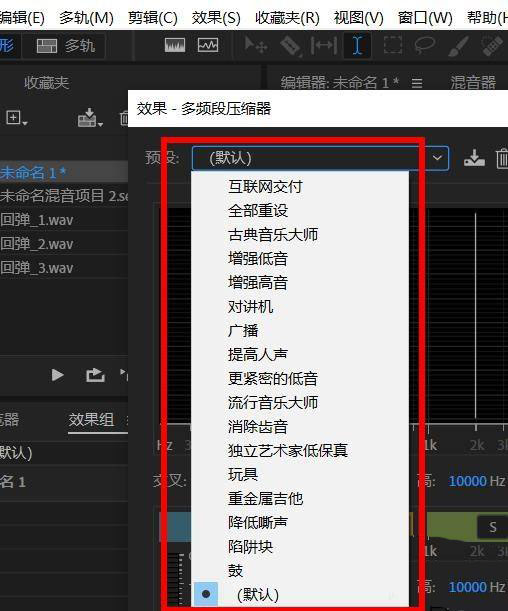Image resolution: width=508 pixels, height=611 pixels.
Task: Choose preset 全部重设
Action: click(300, 211)
